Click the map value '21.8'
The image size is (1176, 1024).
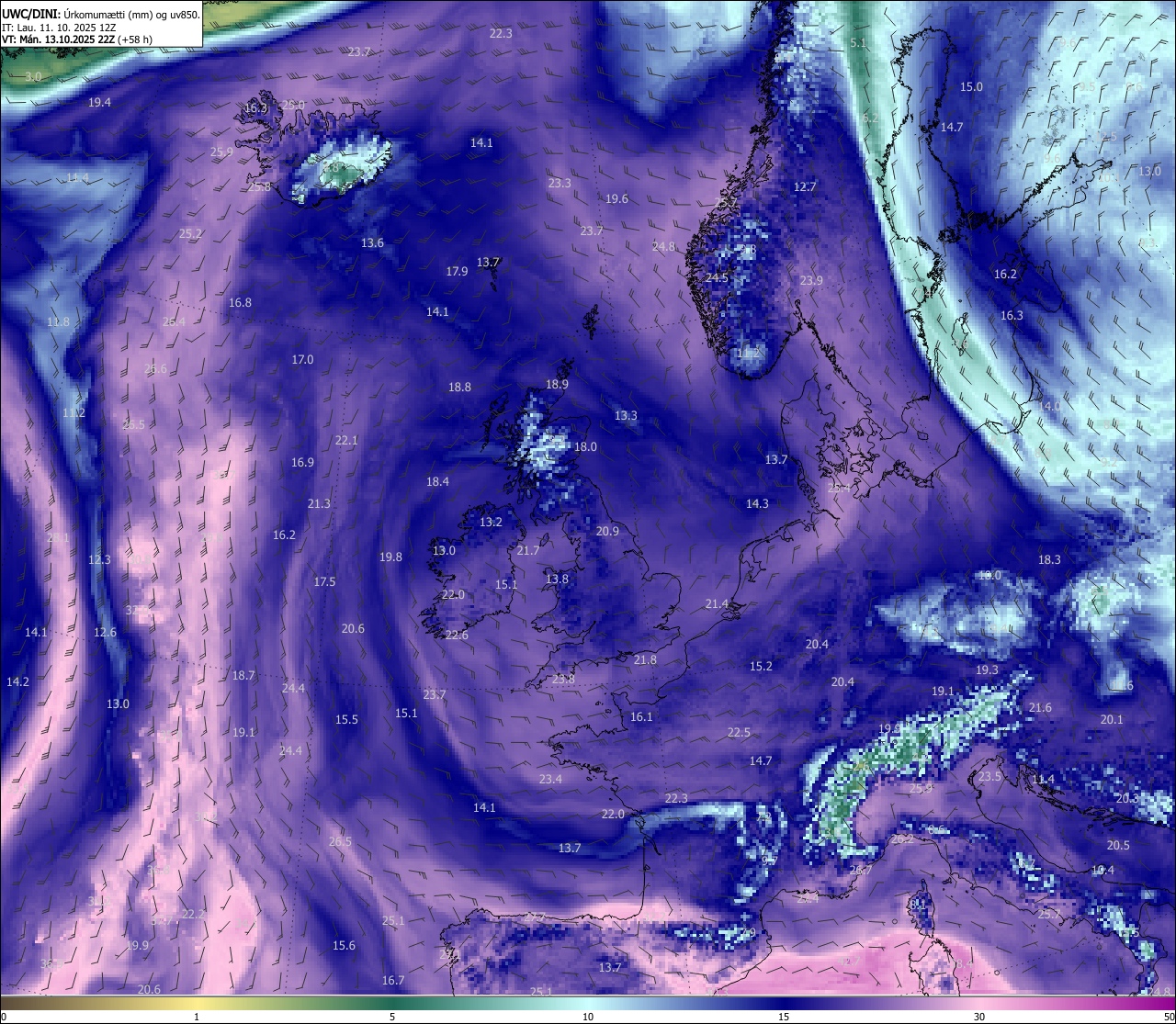coord(645,660)
